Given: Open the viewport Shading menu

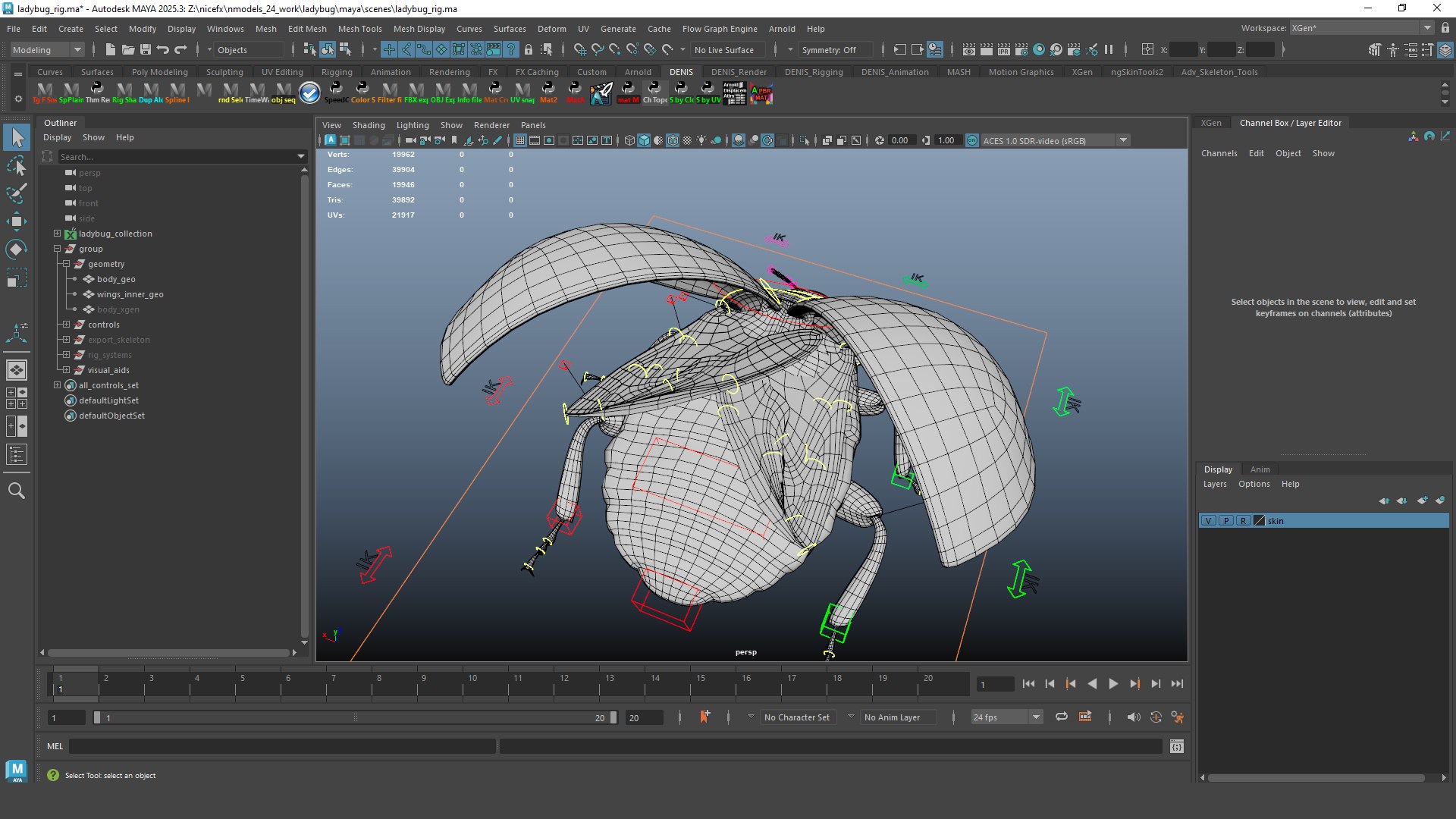Looking at the screenshot, I should coord(369,125).
